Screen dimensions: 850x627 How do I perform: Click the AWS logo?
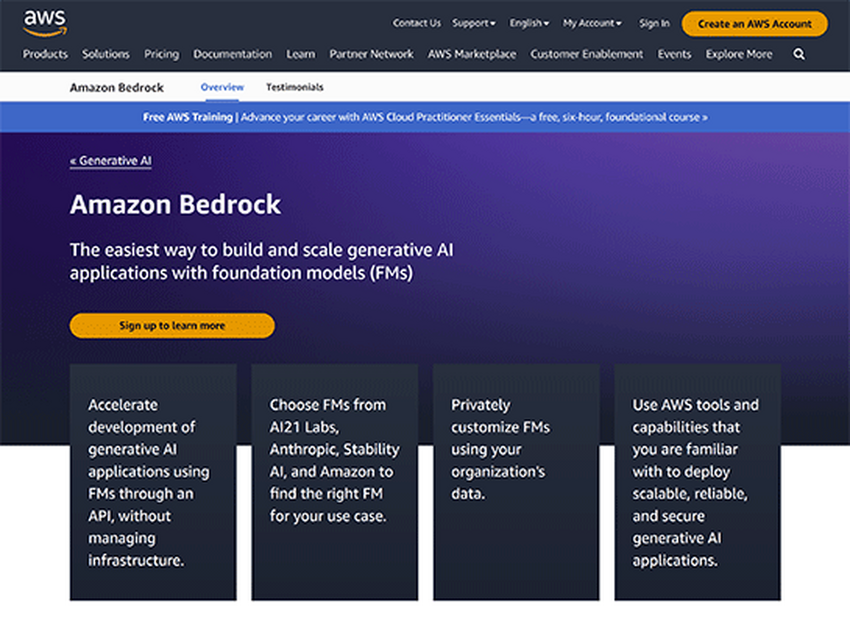coord(44,20)
